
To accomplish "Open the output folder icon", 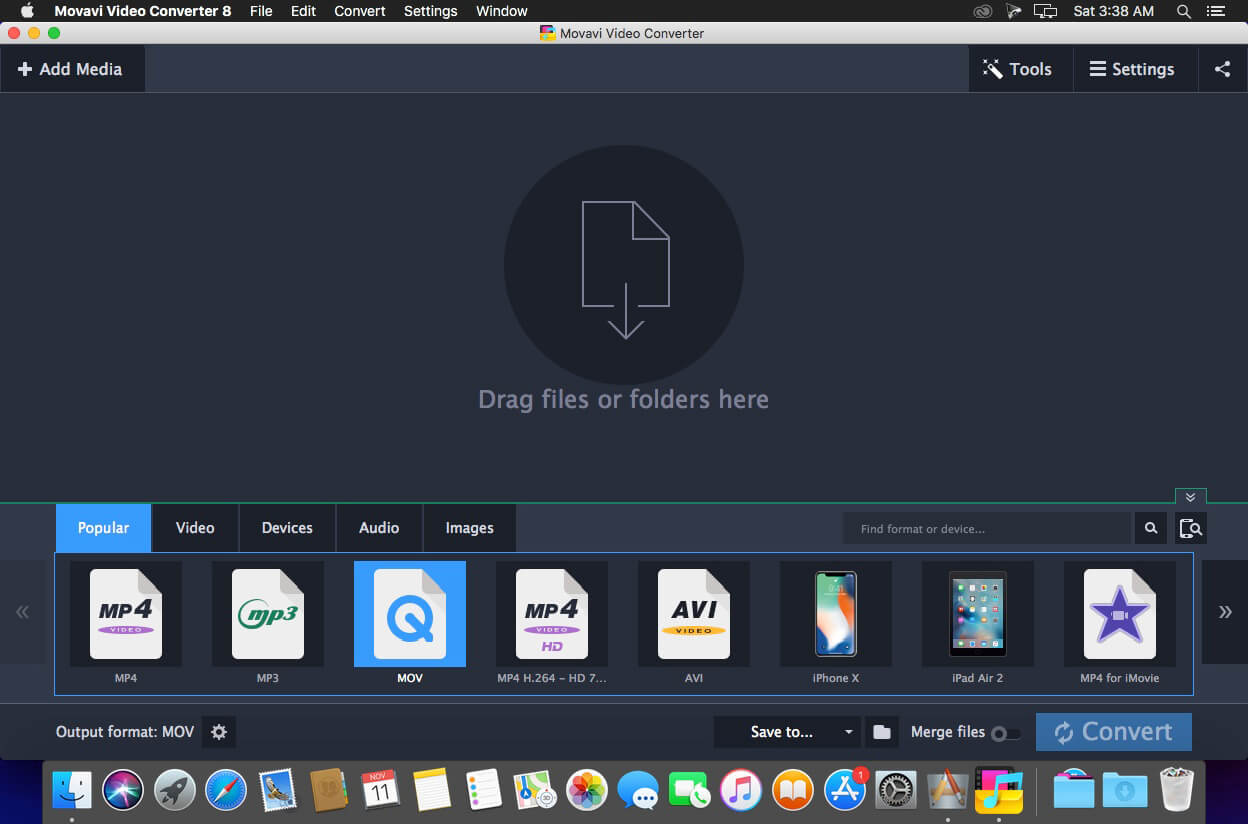I will [x=881, y=732].
